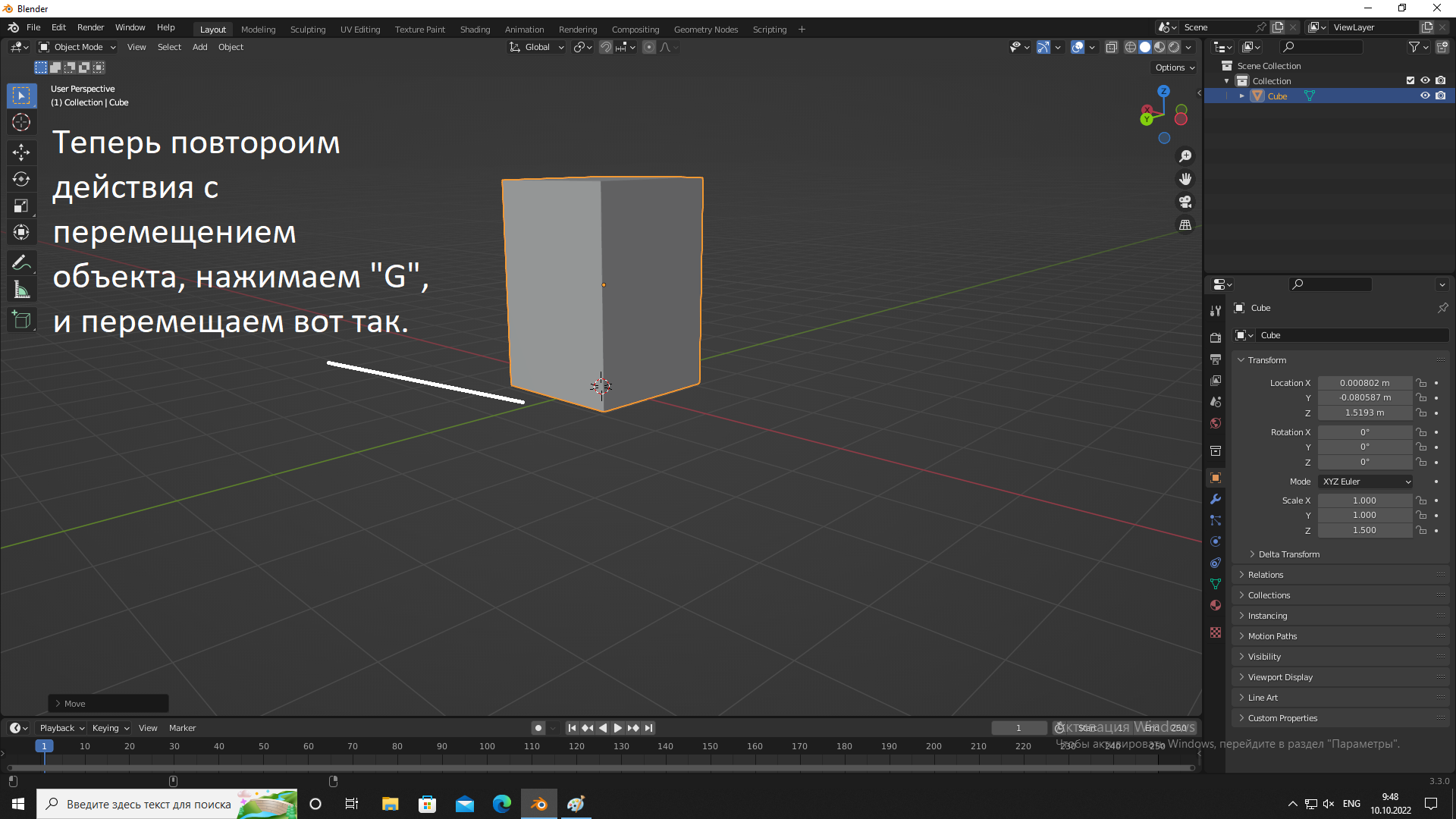This screenshot has height=819, width=1456.
Task: Open the File menu
Action: point(33,27)
